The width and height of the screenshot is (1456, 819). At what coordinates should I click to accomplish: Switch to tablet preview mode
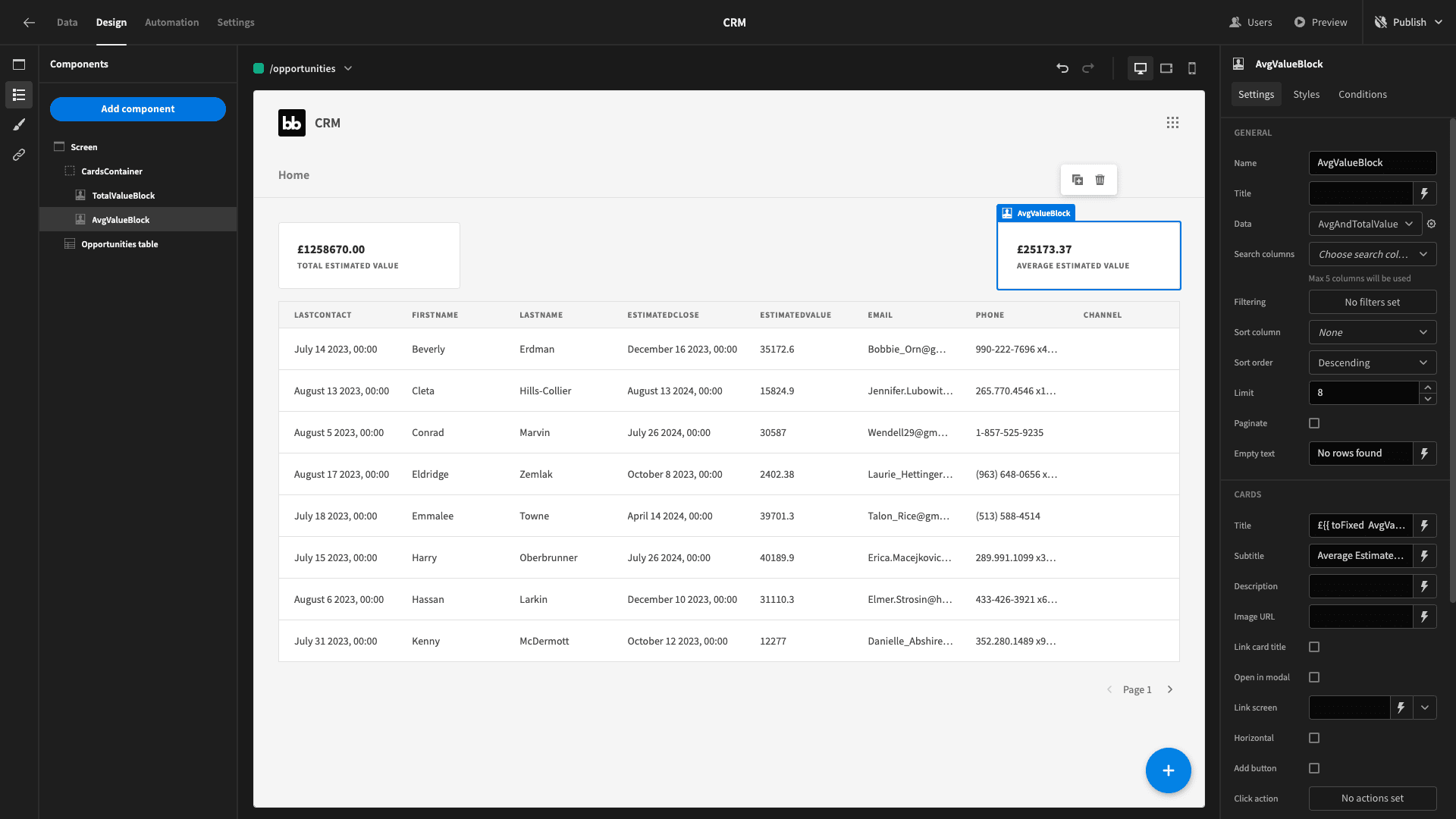(x=1166, y=68)
